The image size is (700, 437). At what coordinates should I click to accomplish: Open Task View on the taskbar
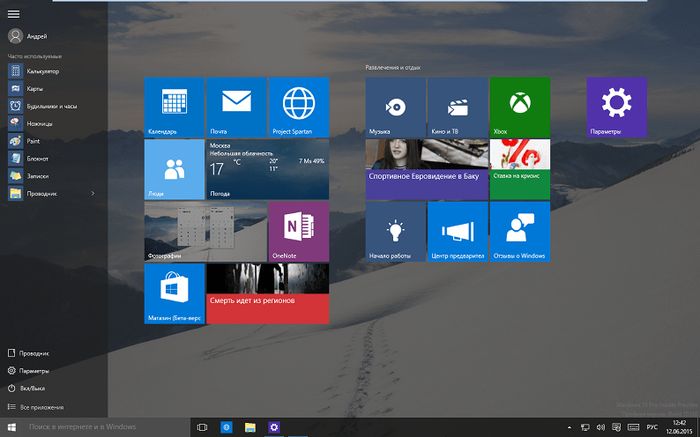pos(202,427)
